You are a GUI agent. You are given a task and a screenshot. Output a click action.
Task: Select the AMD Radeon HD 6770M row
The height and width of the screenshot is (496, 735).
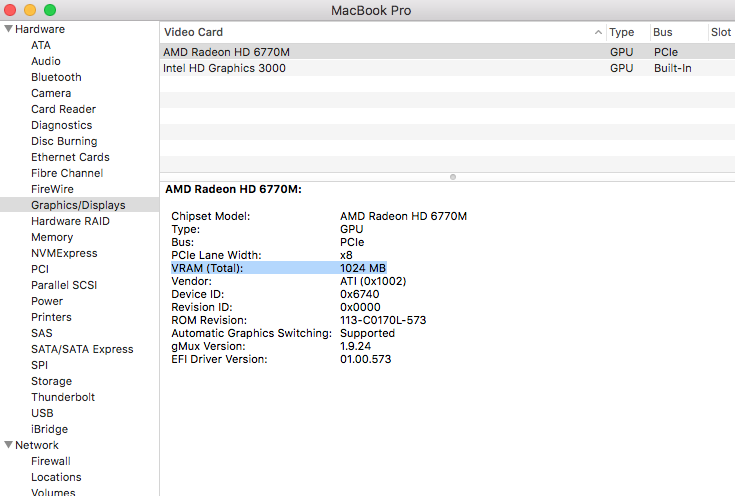[447, 52]
